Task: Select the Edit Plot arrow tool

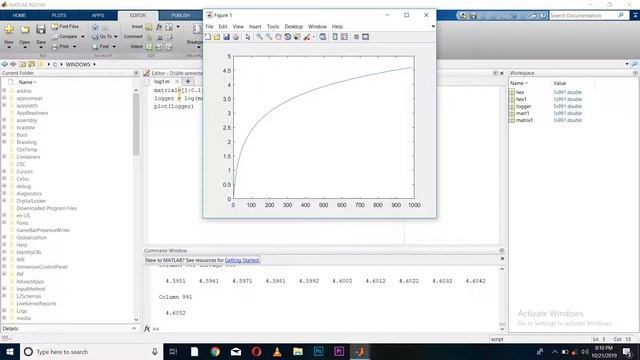Action: click(x=248, y=37)
